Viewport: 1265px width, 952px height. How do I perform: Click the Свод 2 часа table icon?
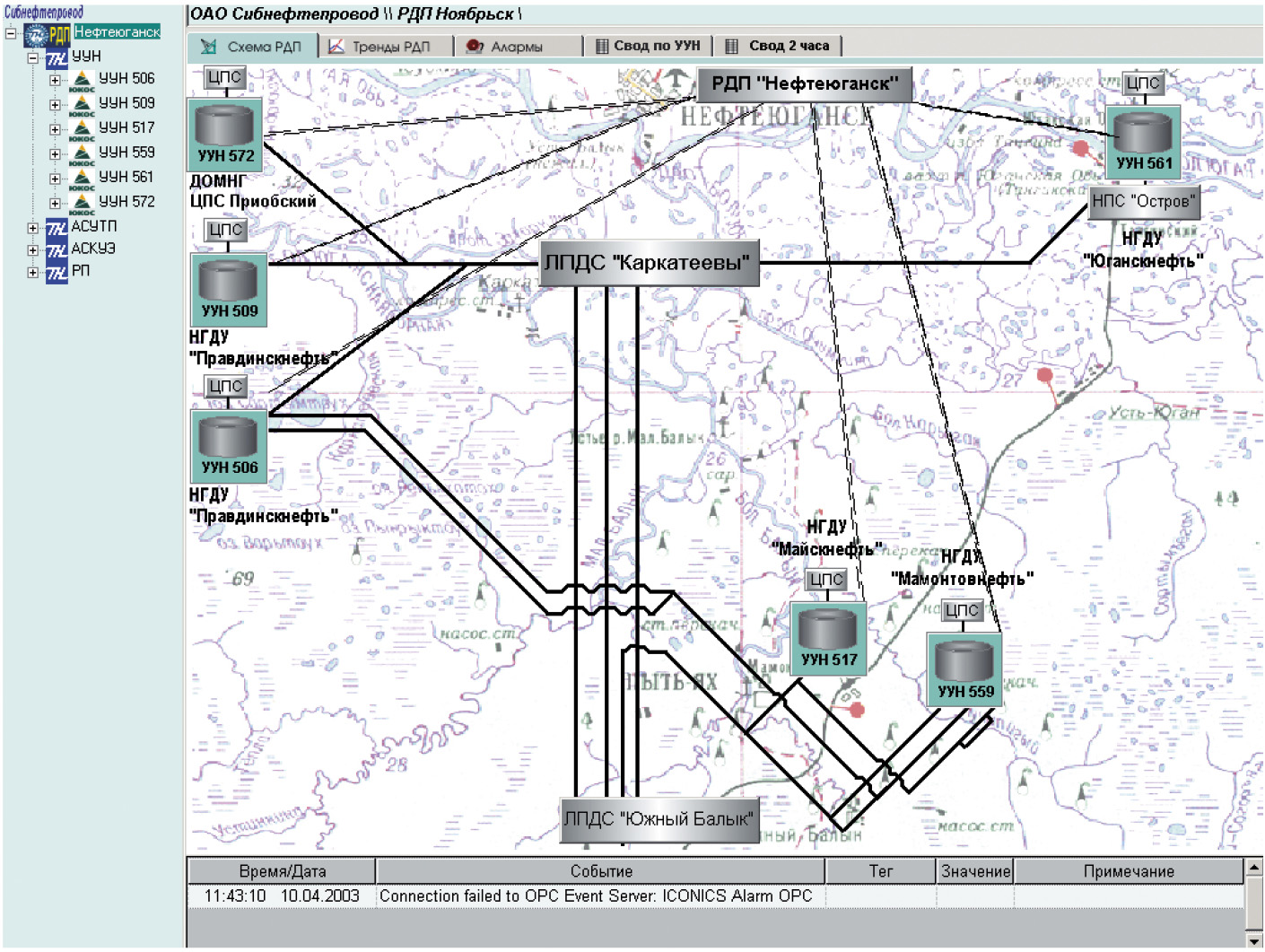[731, 47]
